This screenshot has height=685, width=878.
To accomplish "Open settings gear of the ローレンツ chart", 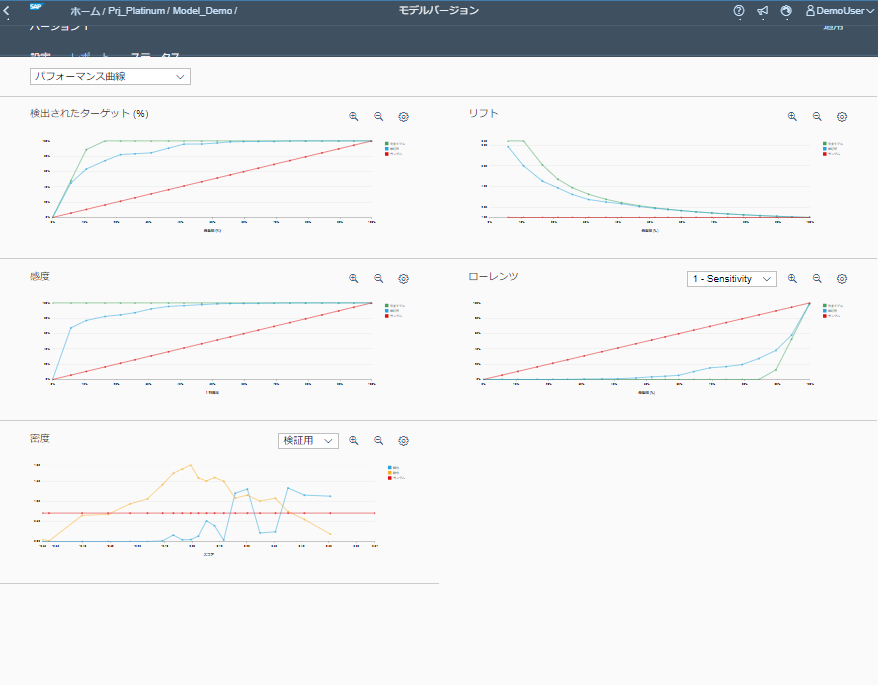I will (842, 278).
